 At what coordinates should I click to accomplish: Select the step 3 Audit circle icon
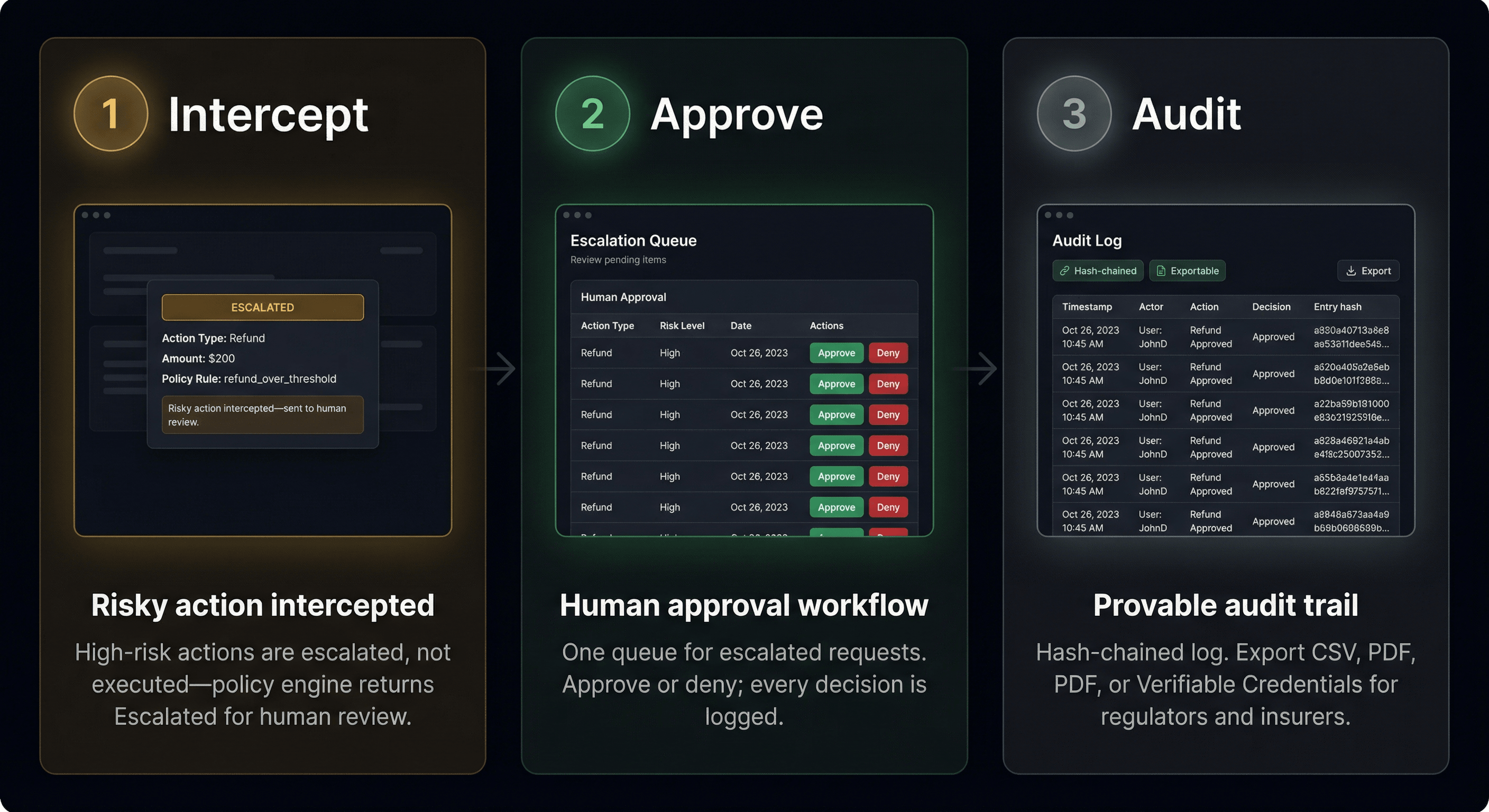pyautogui.click(x=1073, y=113)
